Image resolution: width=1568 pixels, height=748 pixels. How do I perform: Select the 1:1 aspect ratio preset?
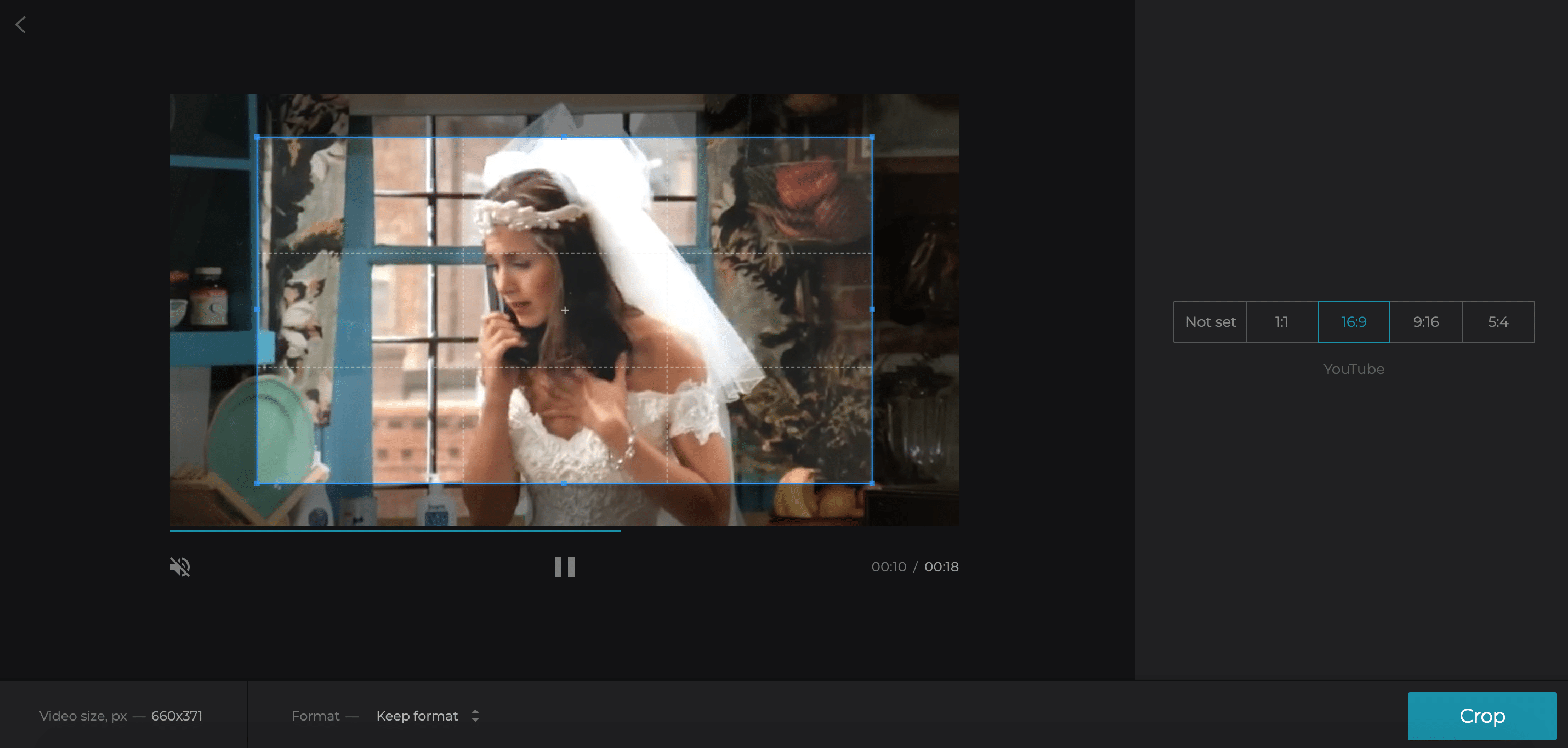click(x=1282, y=321)
